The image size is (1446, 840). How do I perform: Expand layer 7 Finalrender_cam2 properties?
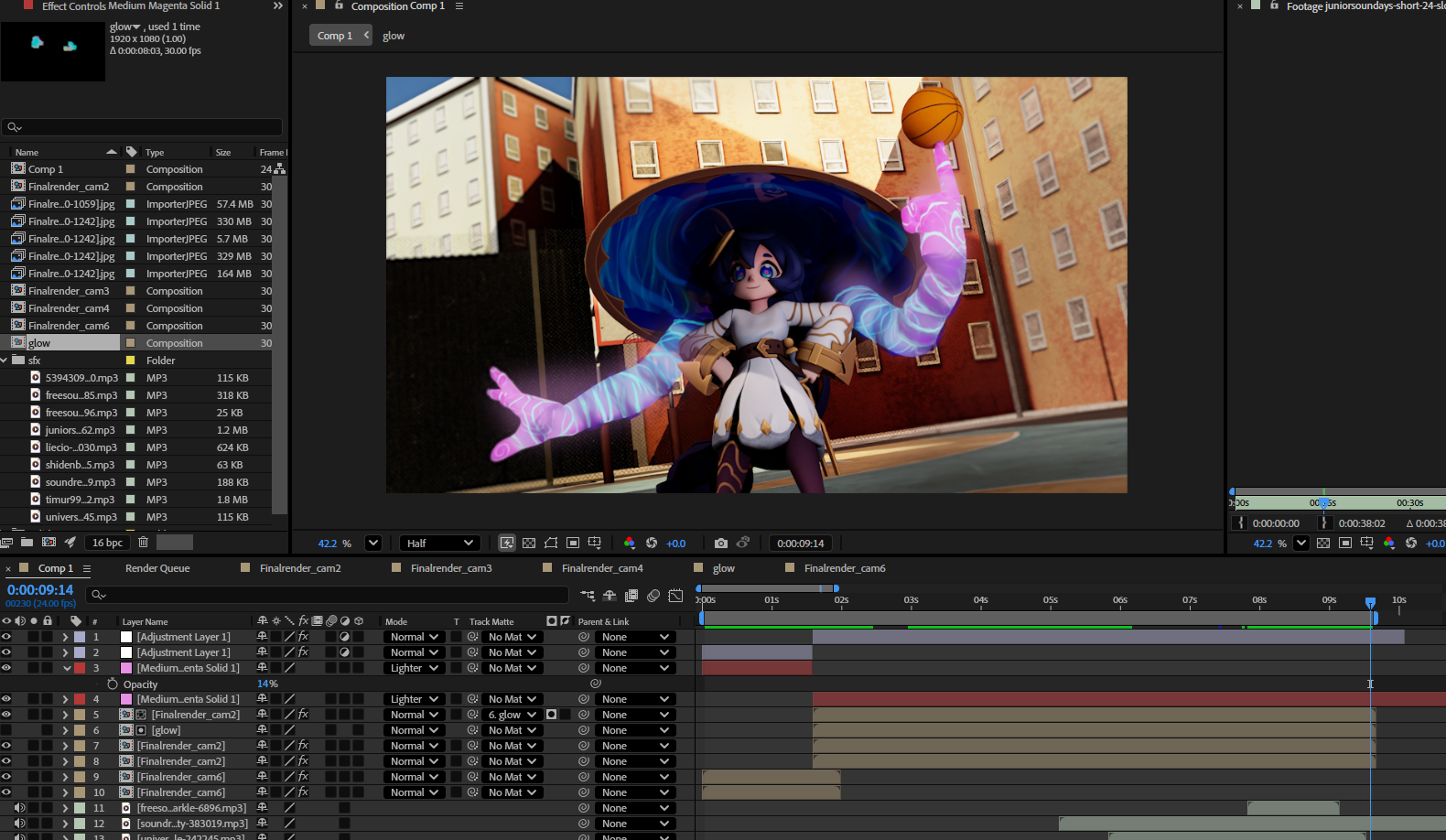pos(66,746)
